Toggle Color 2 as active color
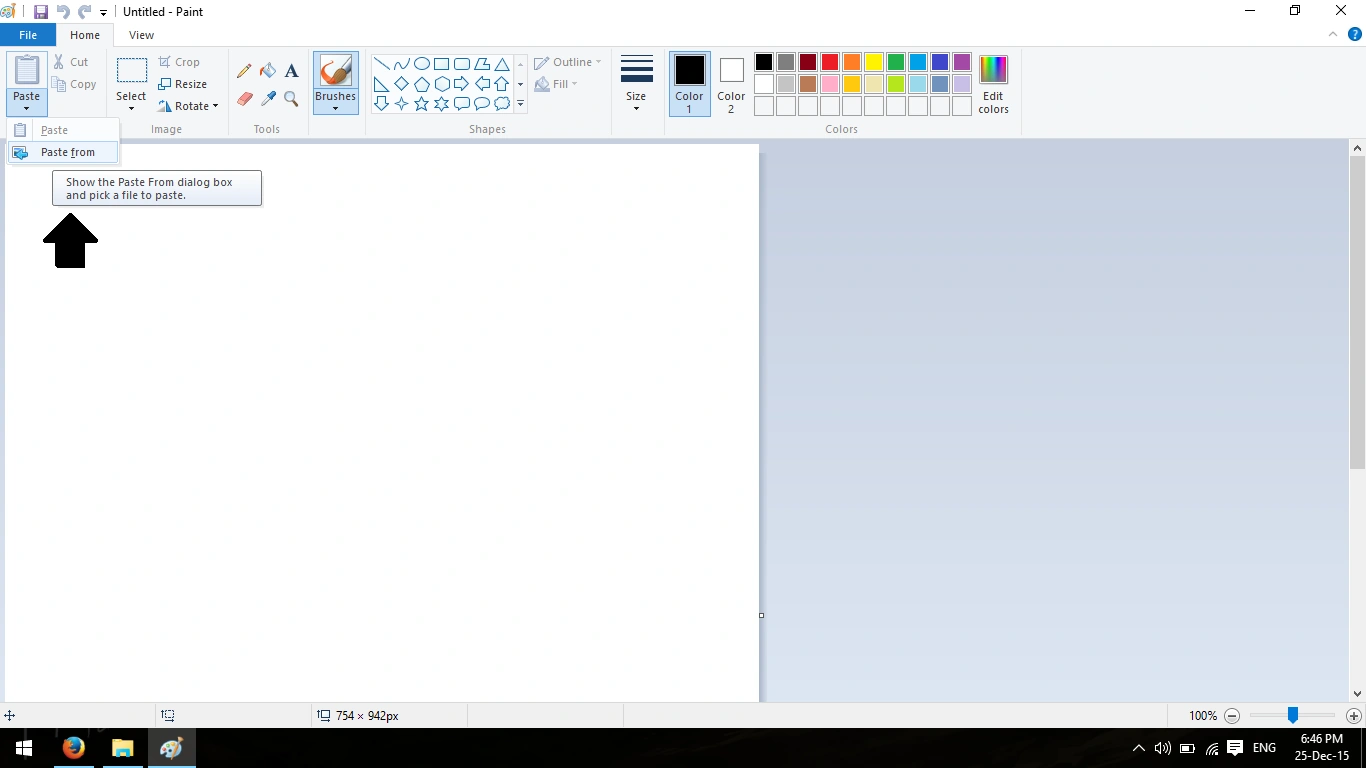 731,84
